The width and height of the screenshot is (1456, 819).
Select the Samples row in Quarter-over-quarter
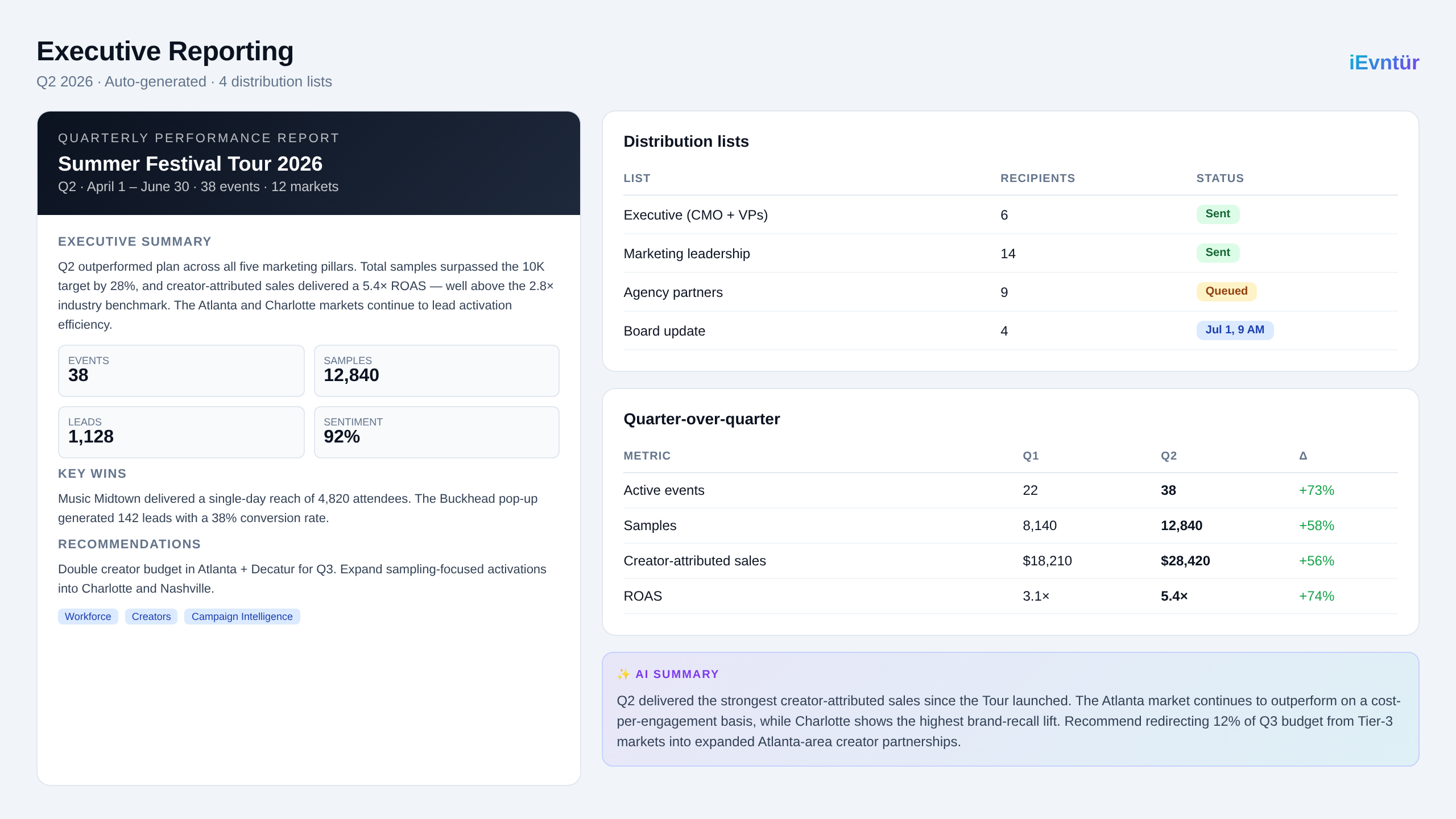1011,526
